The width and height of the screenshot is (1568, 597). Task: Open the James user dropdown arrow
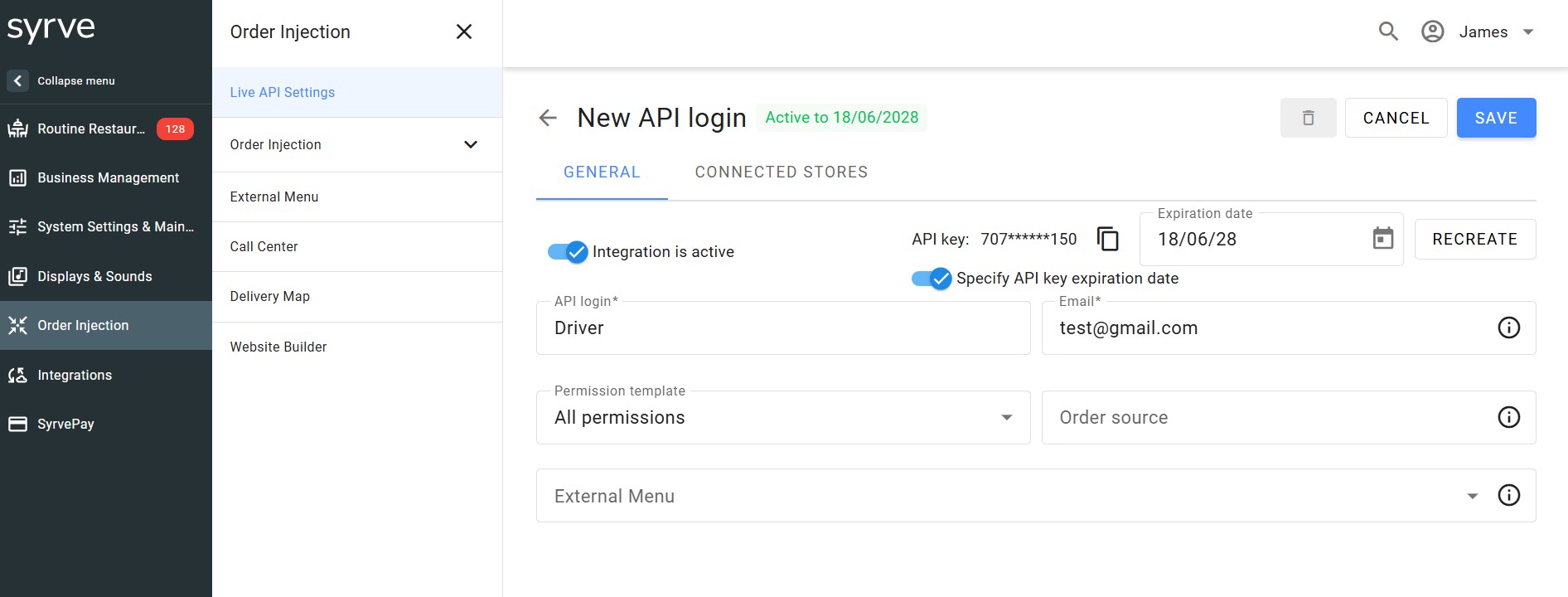point(1529,32)
